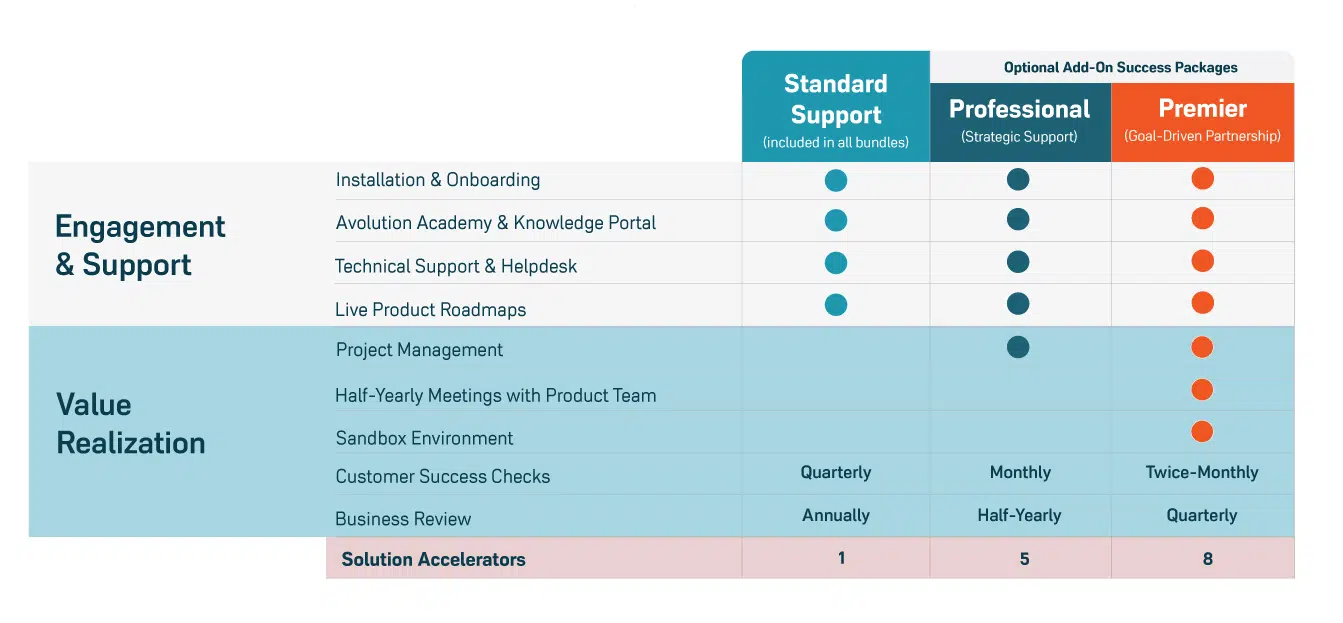Image resolution: width=1343 pixels, height=623 pixels.
Task: Click Standard dot for Live Product Roadmaps
Action: (836, 305)
